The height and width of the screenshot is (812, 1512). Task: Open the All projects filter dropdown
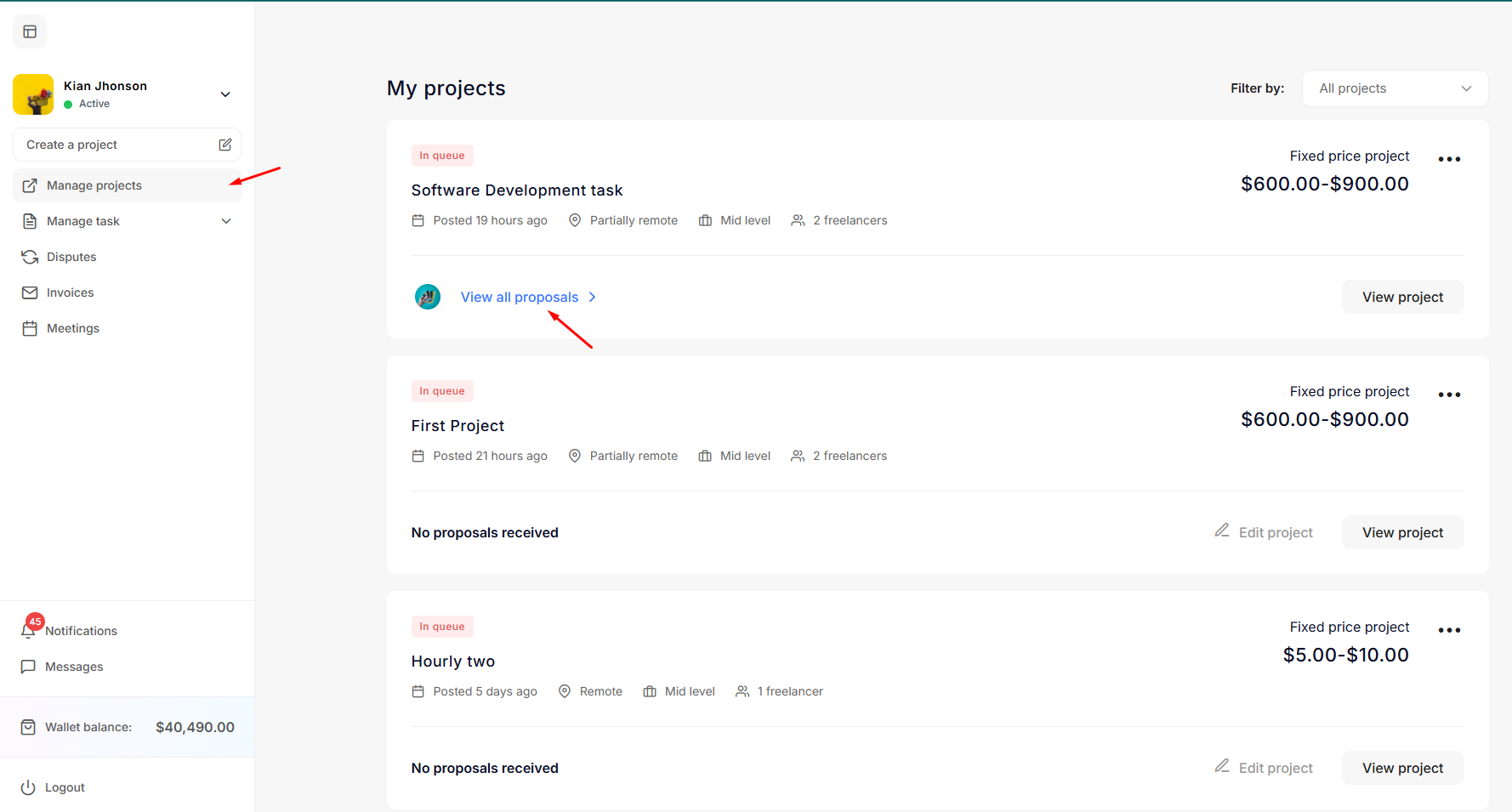[1395, 88]
